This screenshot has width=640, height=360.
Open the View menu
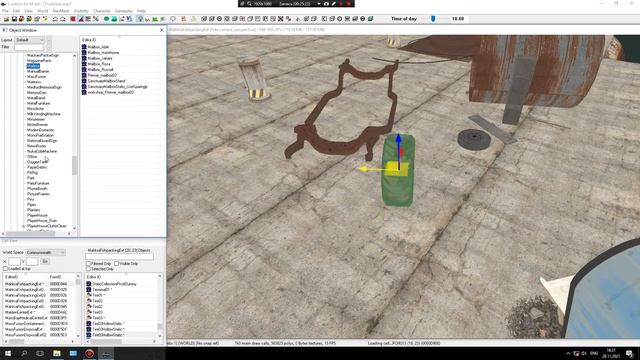pyautogui.click(x=28, y=11)
